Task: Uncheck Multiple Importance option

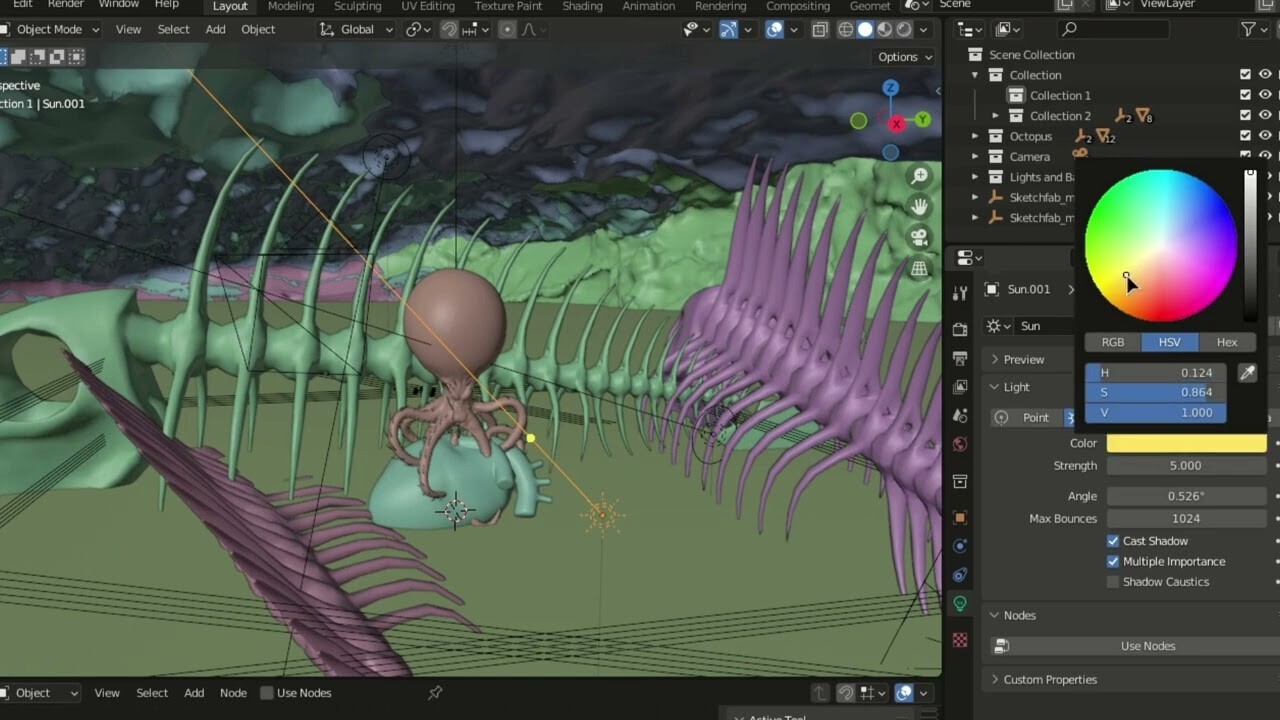Action: point(1113,562)
